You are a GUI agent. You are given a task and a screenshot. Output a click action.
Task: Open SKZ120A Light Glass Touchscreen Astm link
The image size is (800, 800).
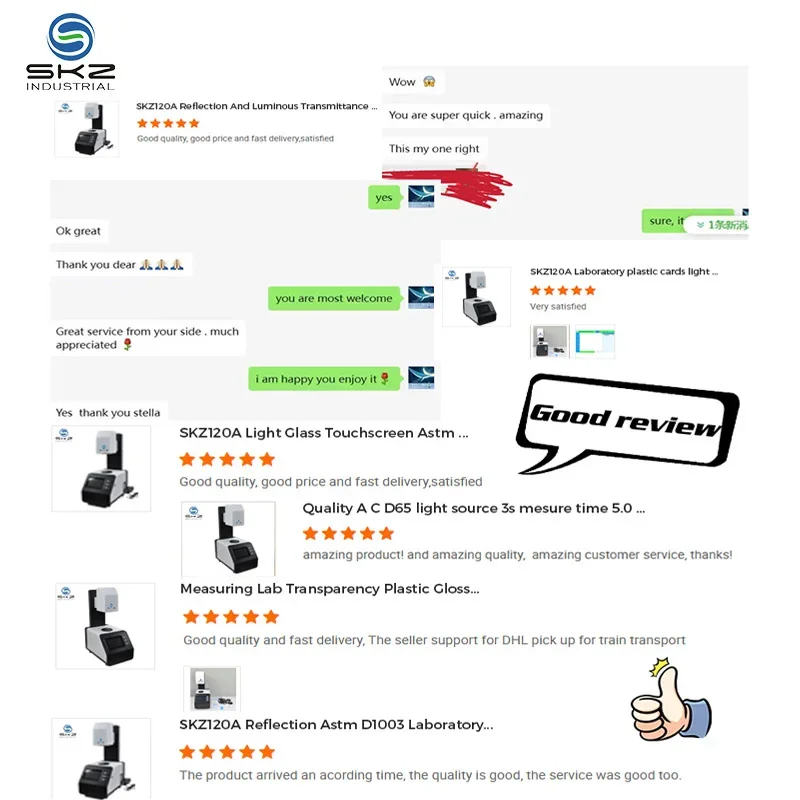323,433
